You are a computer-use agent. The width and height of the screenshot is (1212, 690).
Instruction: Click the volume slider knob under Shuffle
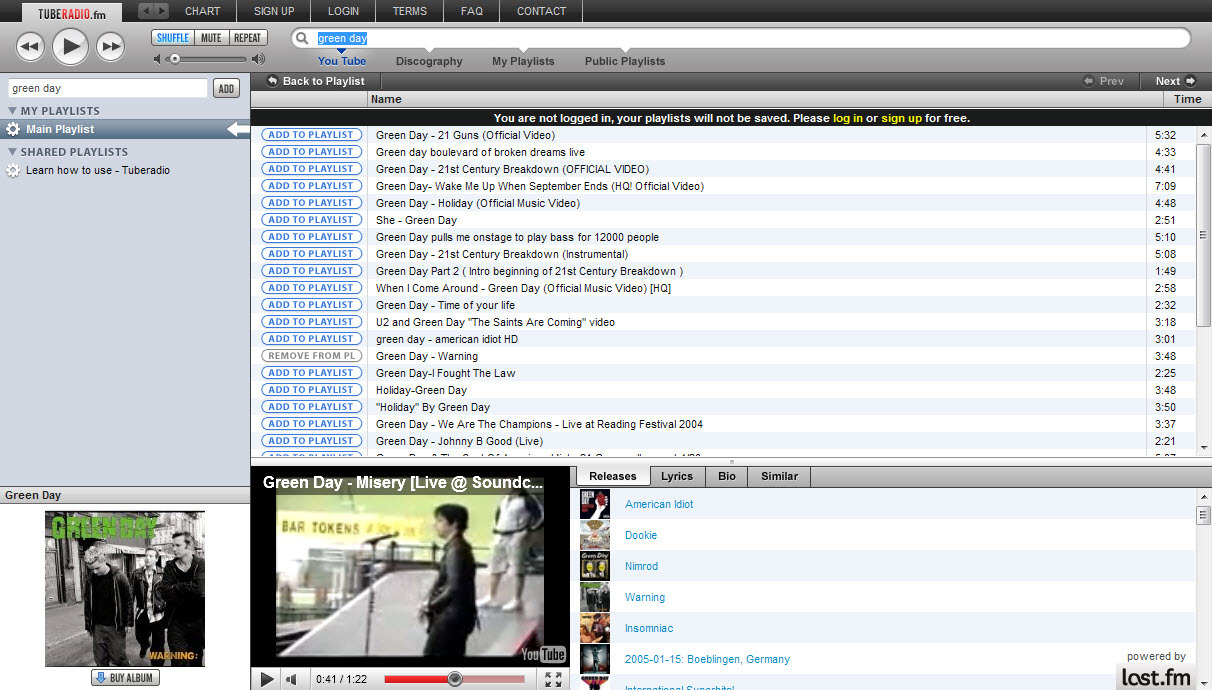(175, 59)
